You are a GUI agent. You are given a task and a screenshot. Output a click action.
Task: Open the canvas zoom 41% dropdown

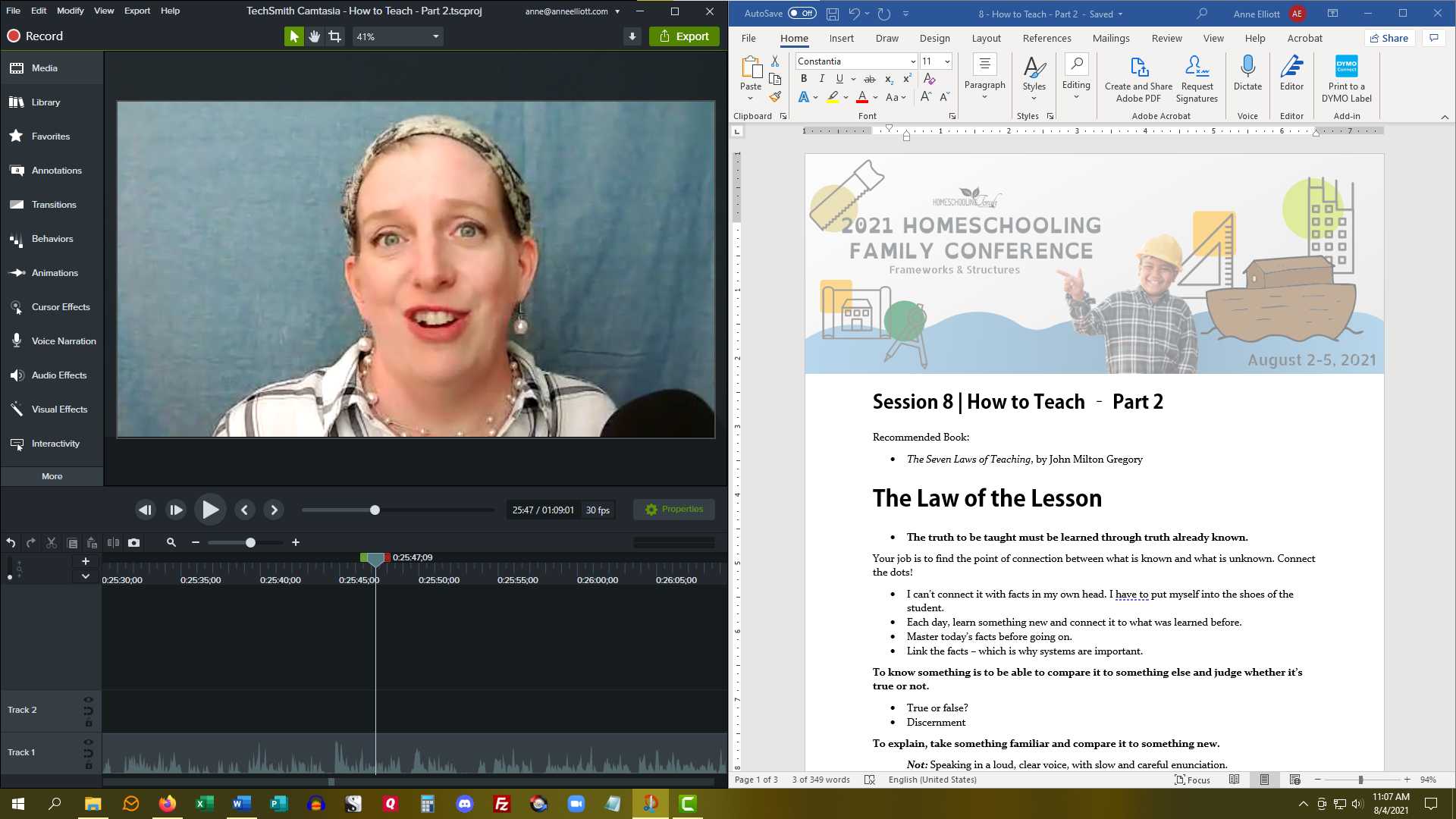[398, 36]
